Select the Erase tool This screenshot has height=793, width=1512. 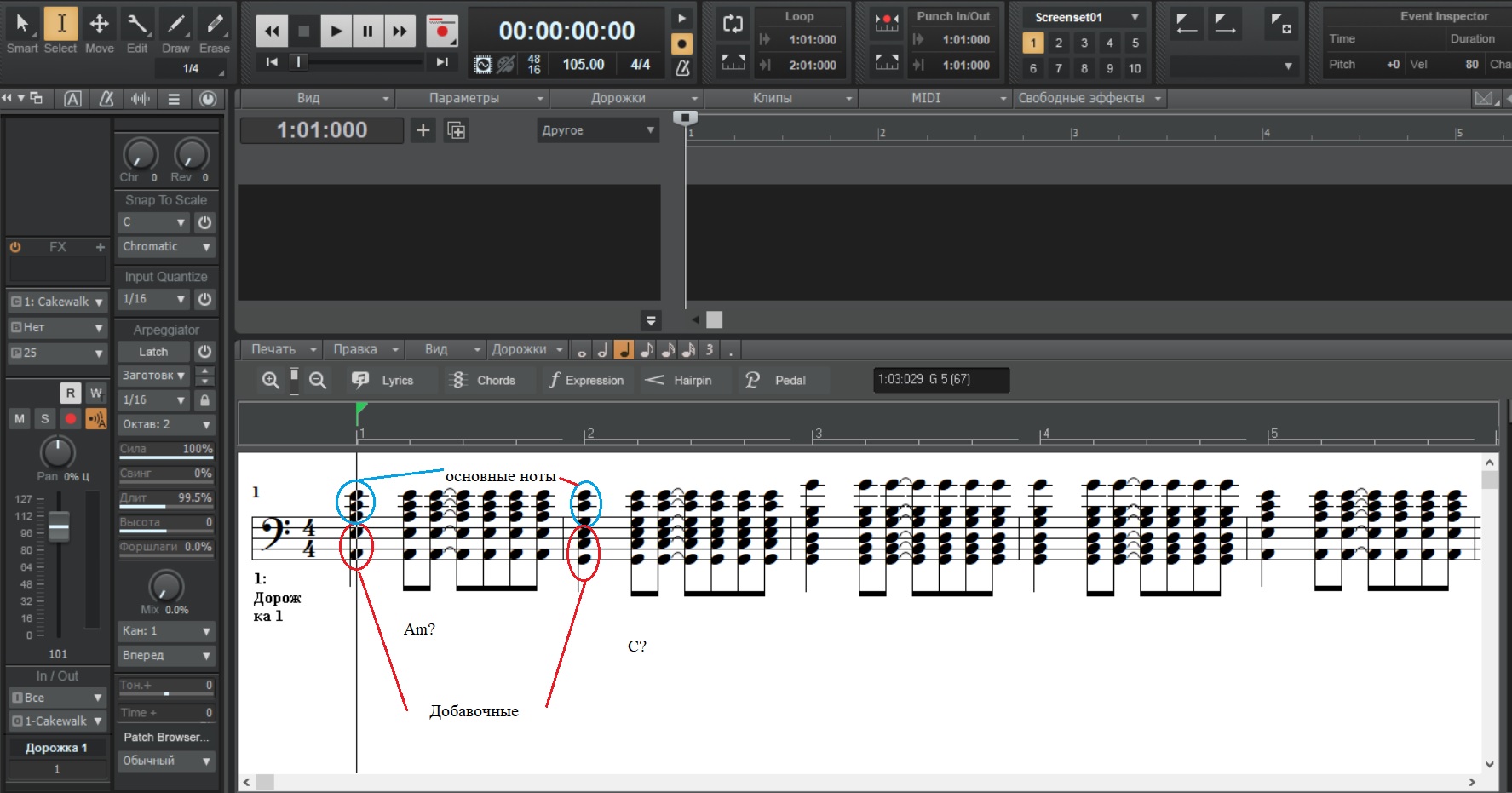tap(215, 31)
